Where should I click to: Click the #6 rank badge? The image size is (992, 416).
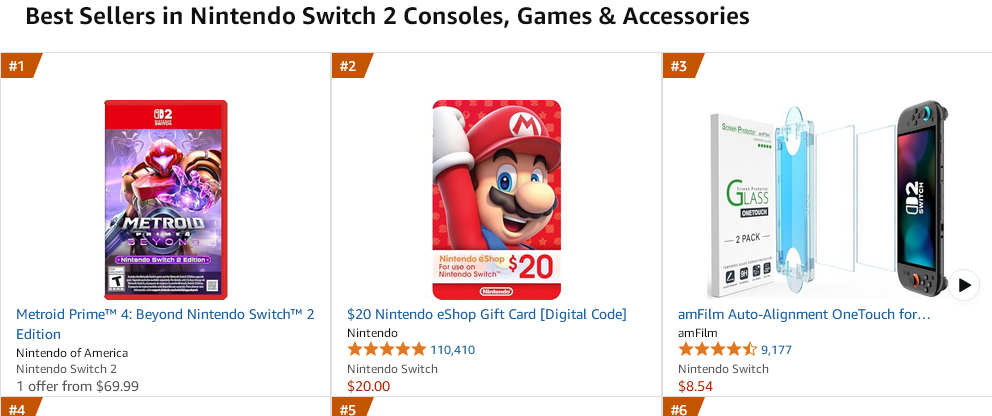pyautogui.click(x=679, y=409)
